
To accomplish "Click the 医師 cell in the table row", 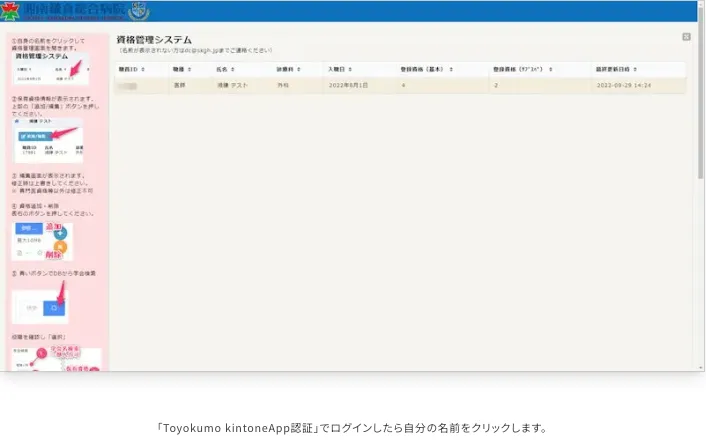I will coord(179,85).
